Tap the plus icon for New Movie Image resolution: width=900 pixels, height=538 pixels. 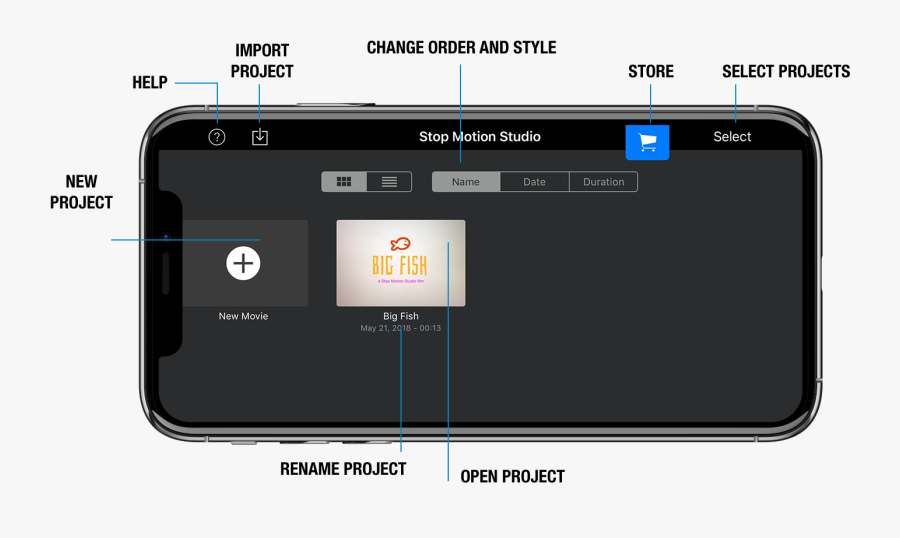click(243, 263)
